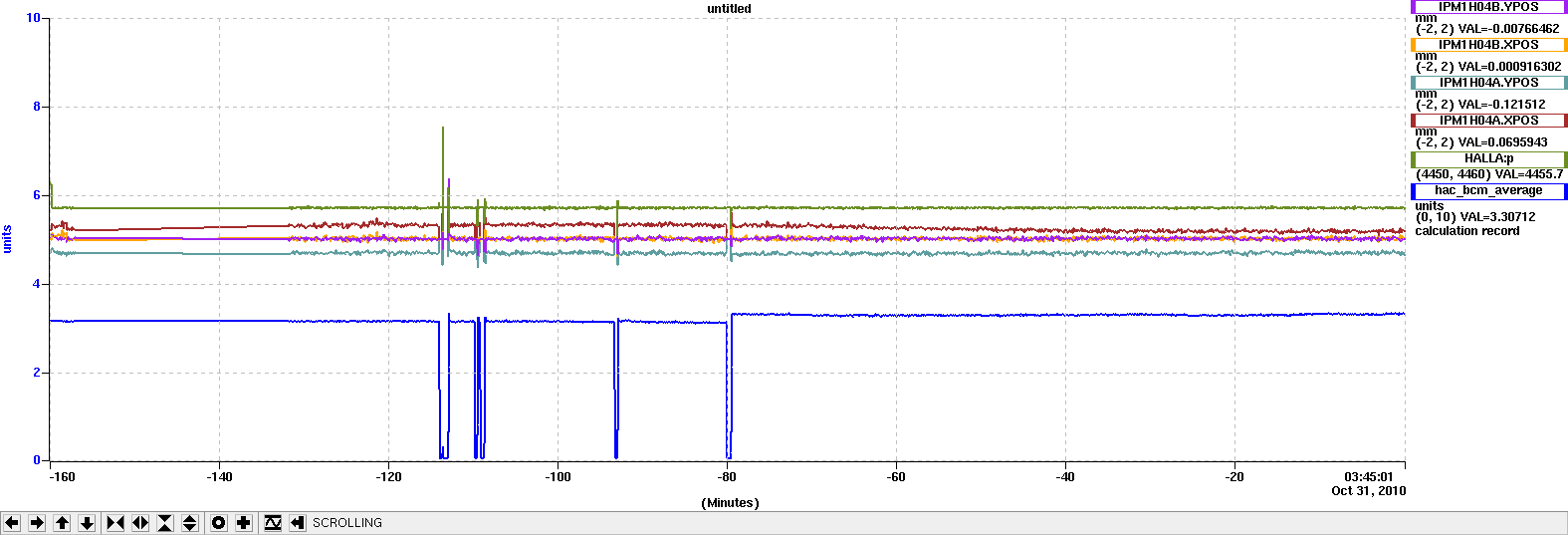The image size is (1568, 535).
Task: Click the -100 x-axis tick label
Action: (x=558, y=477)
